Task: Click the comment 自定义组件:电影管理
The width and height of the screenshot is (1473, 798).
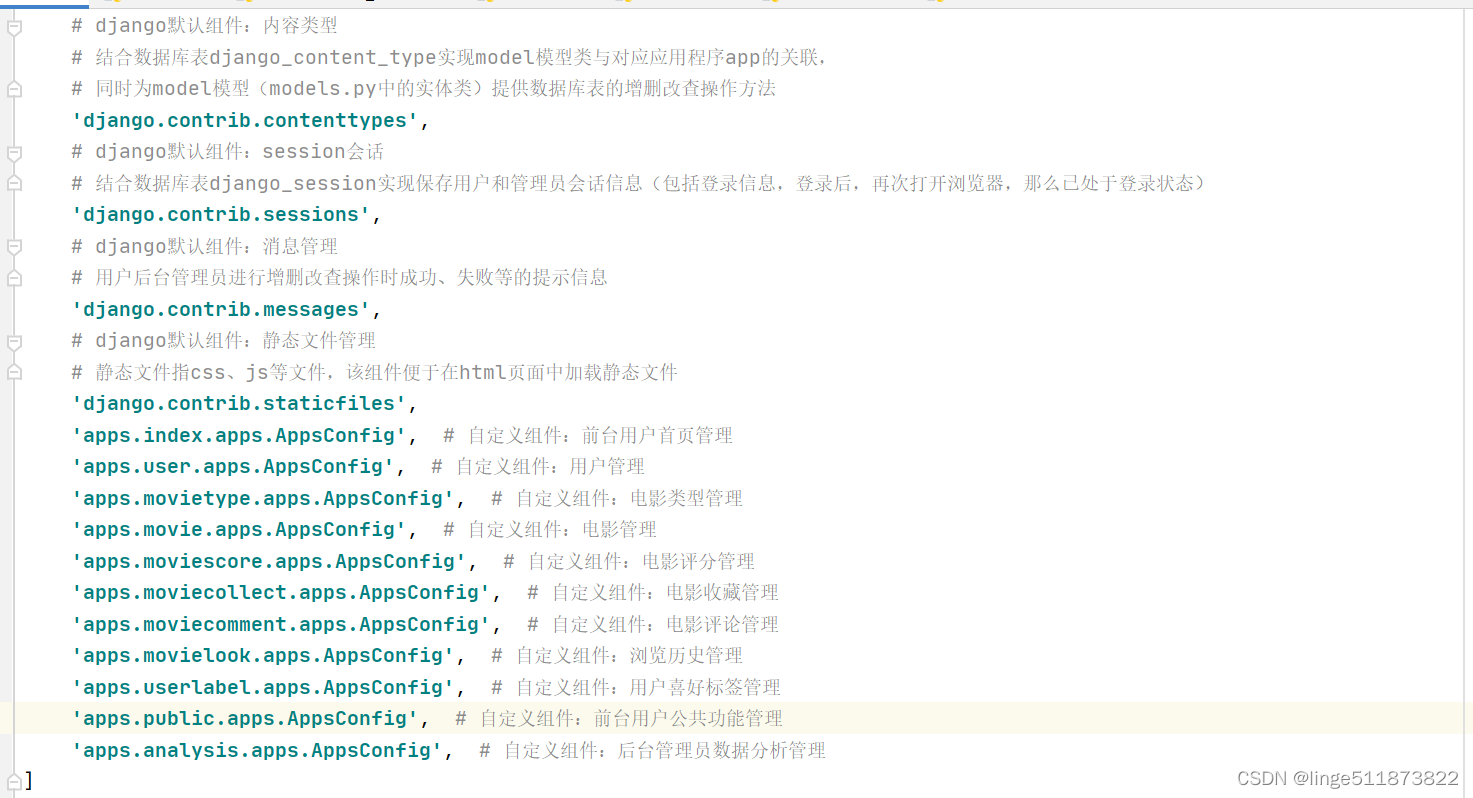Action: pyautogui.click(x=550, y=530)
